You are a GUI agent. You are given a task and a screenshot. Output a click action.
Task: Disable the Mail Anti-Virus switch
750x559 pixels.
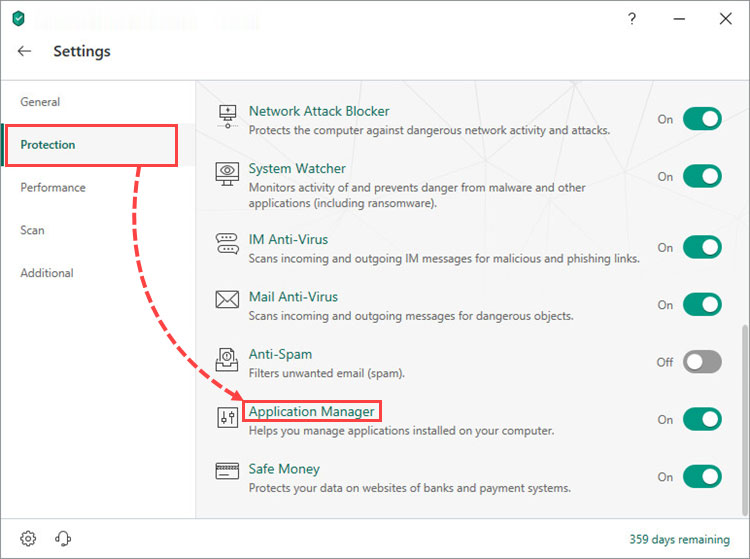pos(702,305)
